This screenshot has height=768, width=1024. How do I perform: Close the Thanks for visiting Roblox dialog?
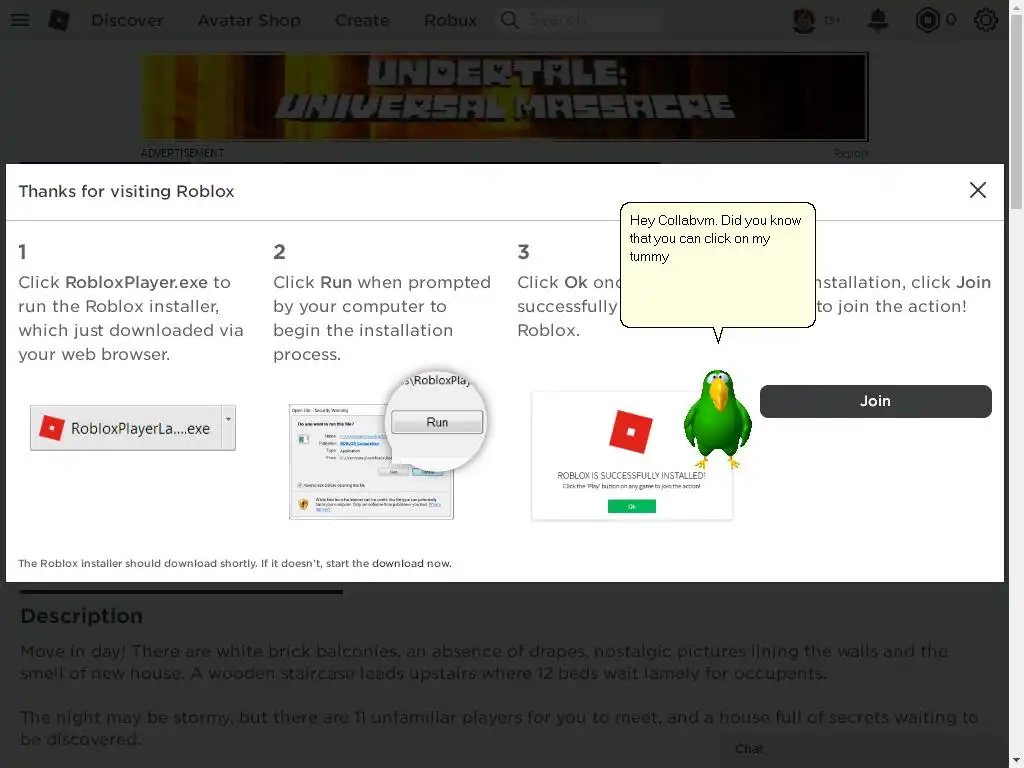pos(978,190)
